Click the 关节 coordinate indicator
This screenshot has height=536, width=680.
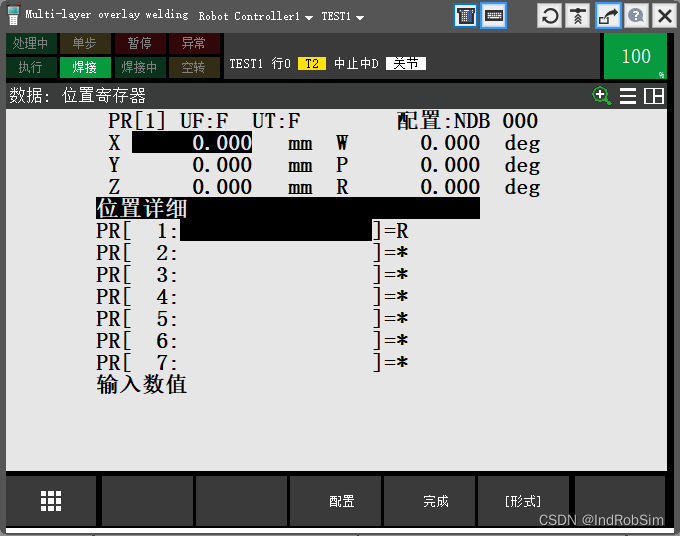(405, 64)
